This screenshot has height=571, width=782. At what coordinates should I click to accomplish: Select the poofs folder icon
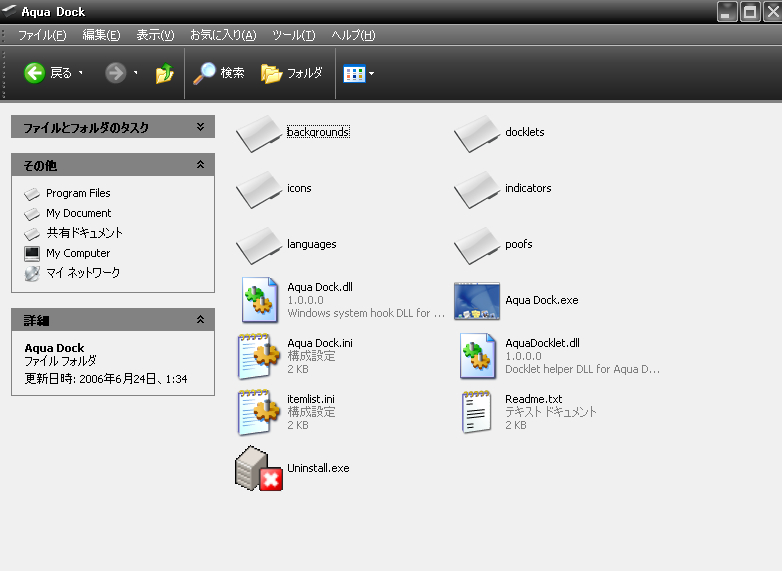(x=477, y=245)
